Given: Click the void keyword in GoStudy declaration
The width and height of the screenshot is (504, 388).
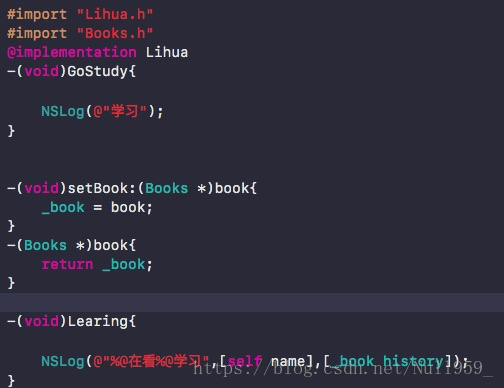Looking at the screenshot, I should [42, 71].
